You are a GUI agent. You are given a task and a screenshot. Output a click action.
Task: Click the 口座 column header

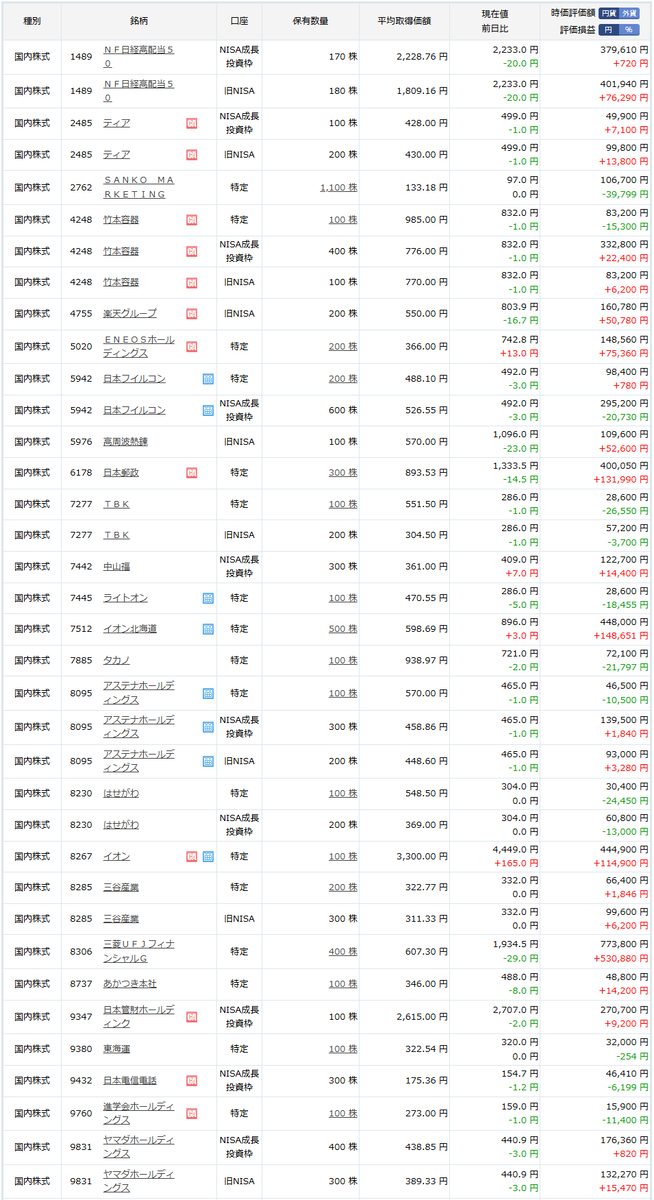point(240,21)
